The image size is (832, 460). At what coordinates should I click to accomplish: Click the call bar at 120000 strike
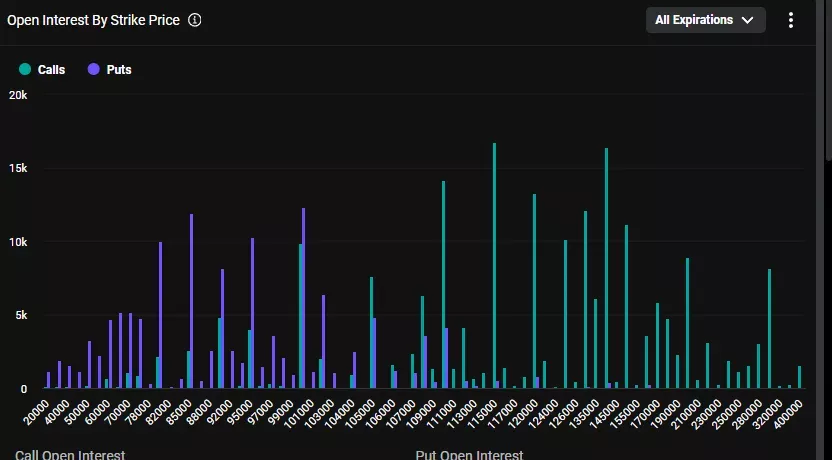(534, 290)
